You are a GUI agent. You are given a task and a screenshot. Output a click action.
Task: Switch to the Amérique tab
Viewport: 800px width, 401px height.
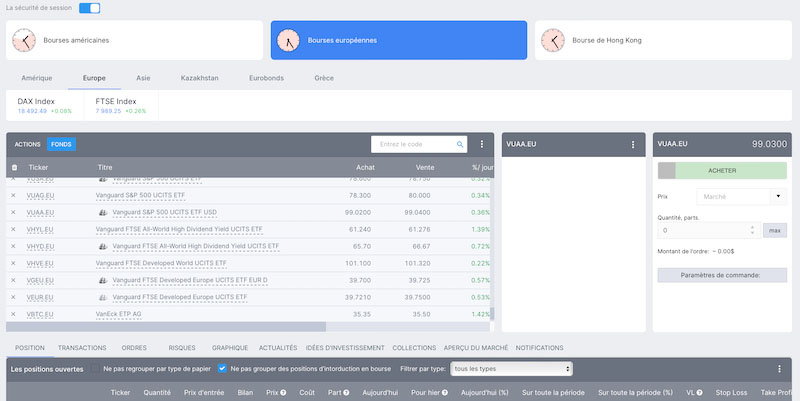37,78
